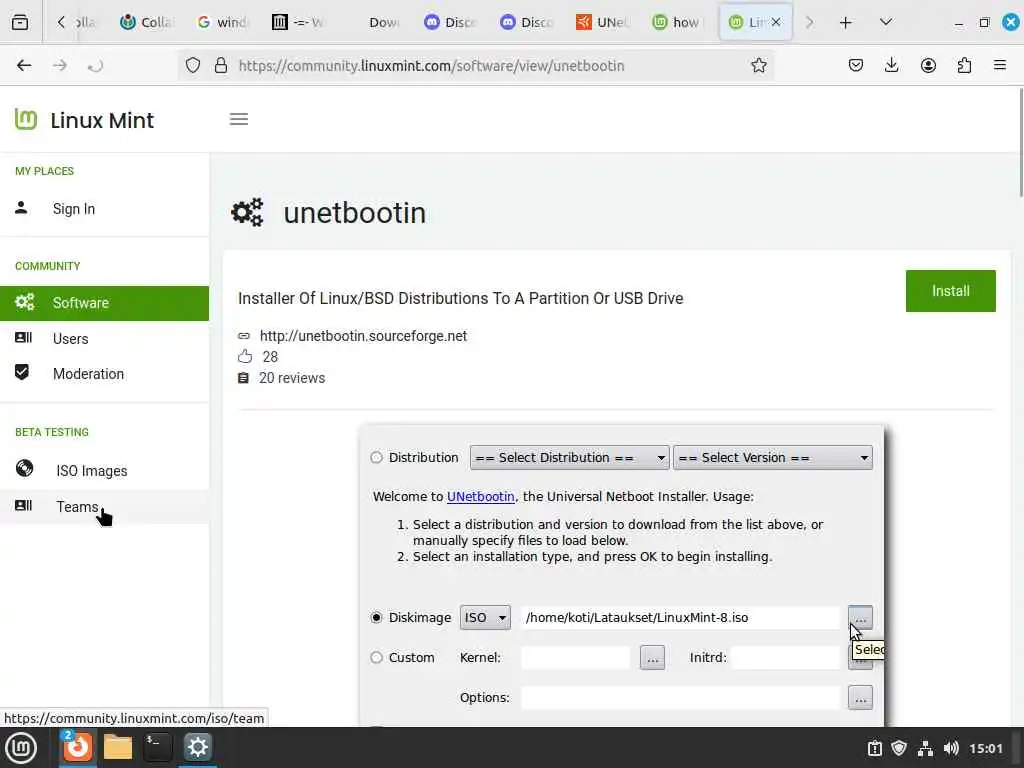Screen dimensions: 1024x768
Task: Stop or reload the page
Action: 95,65
